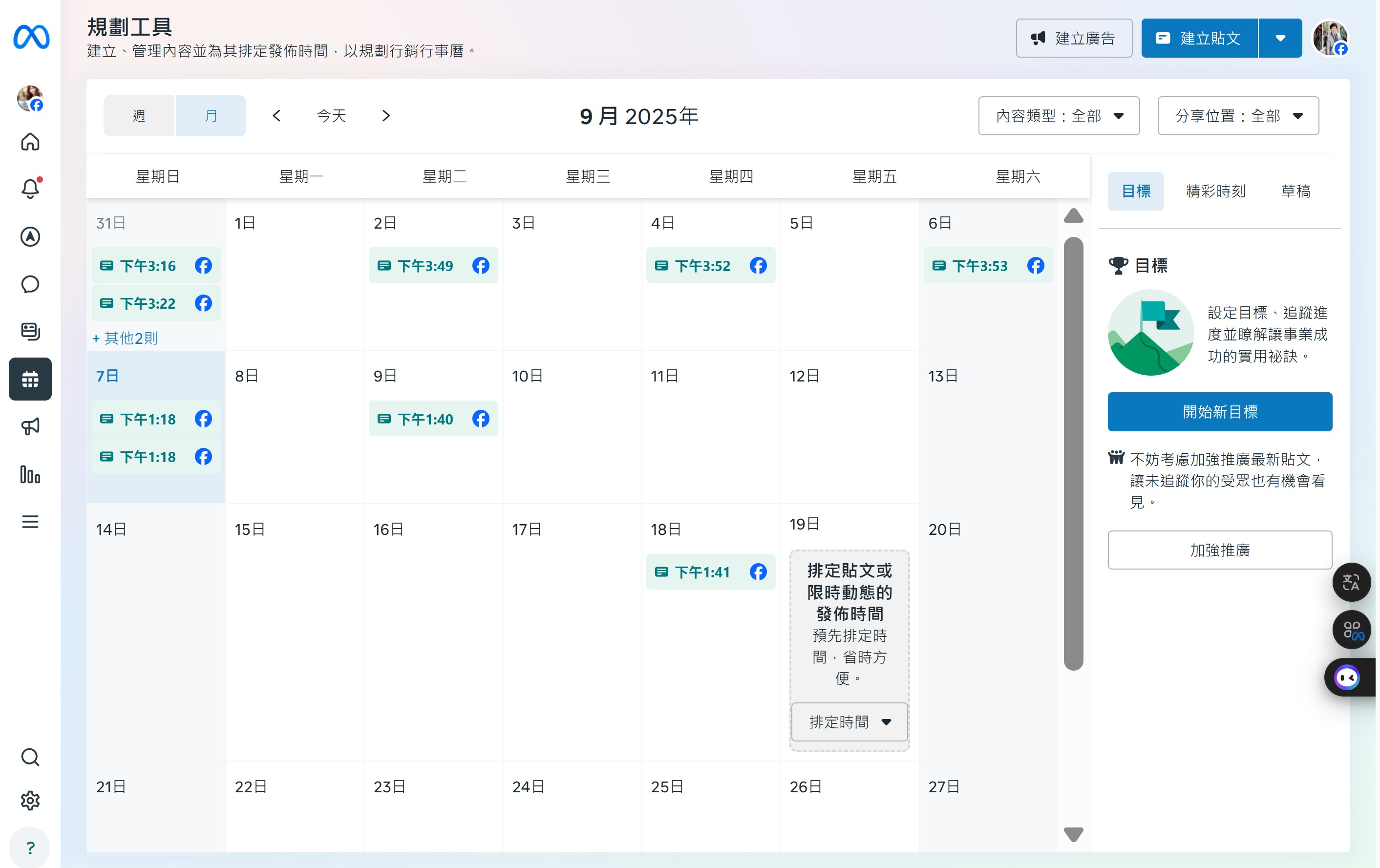The image size is (1380, 868).
Task: Expand the 分享位置：全部 dropdown
Action: 1238,116
